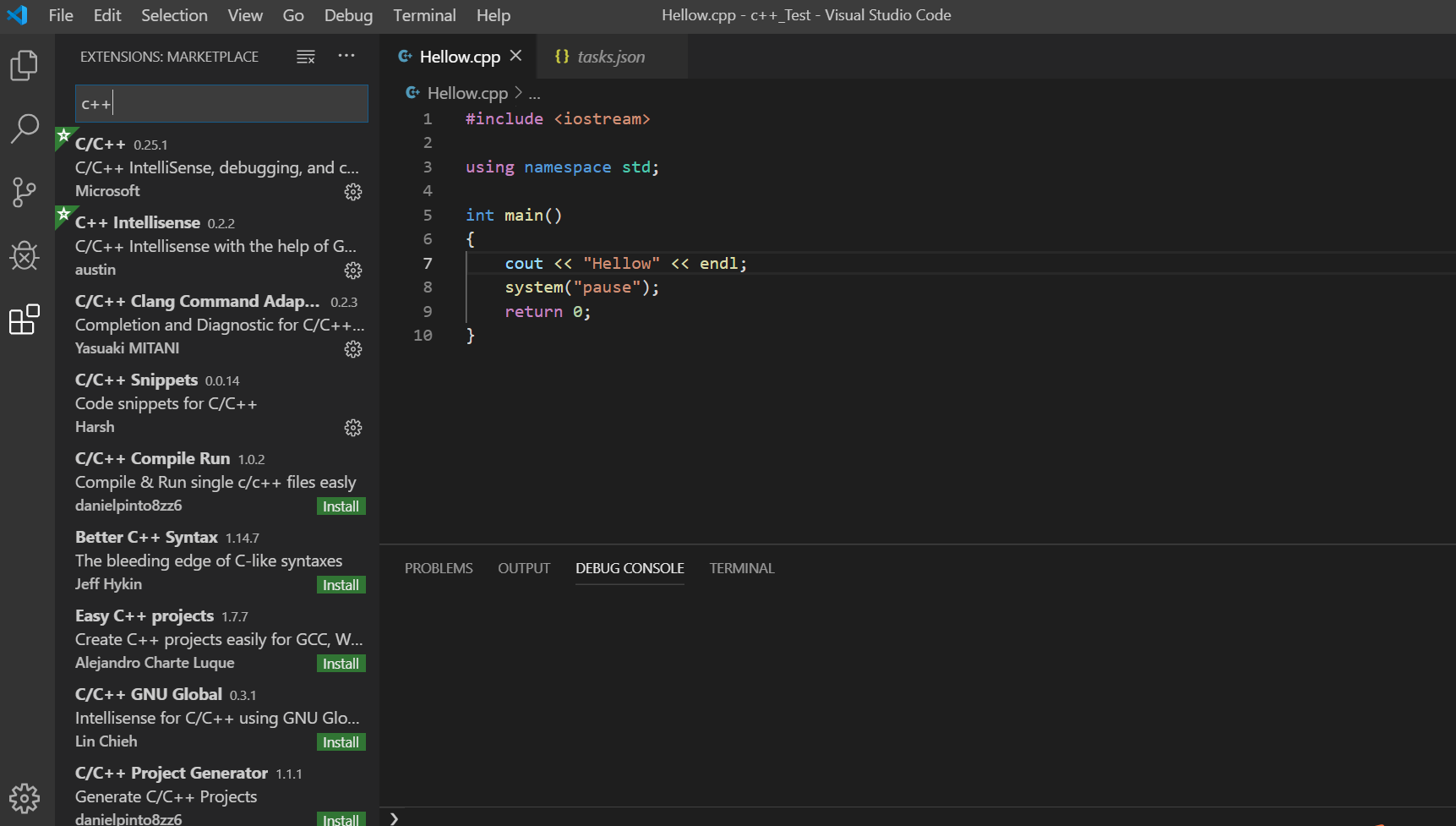Click the extensions search box containing c++
Viewport: 1456px width, 826px height.
221,103
